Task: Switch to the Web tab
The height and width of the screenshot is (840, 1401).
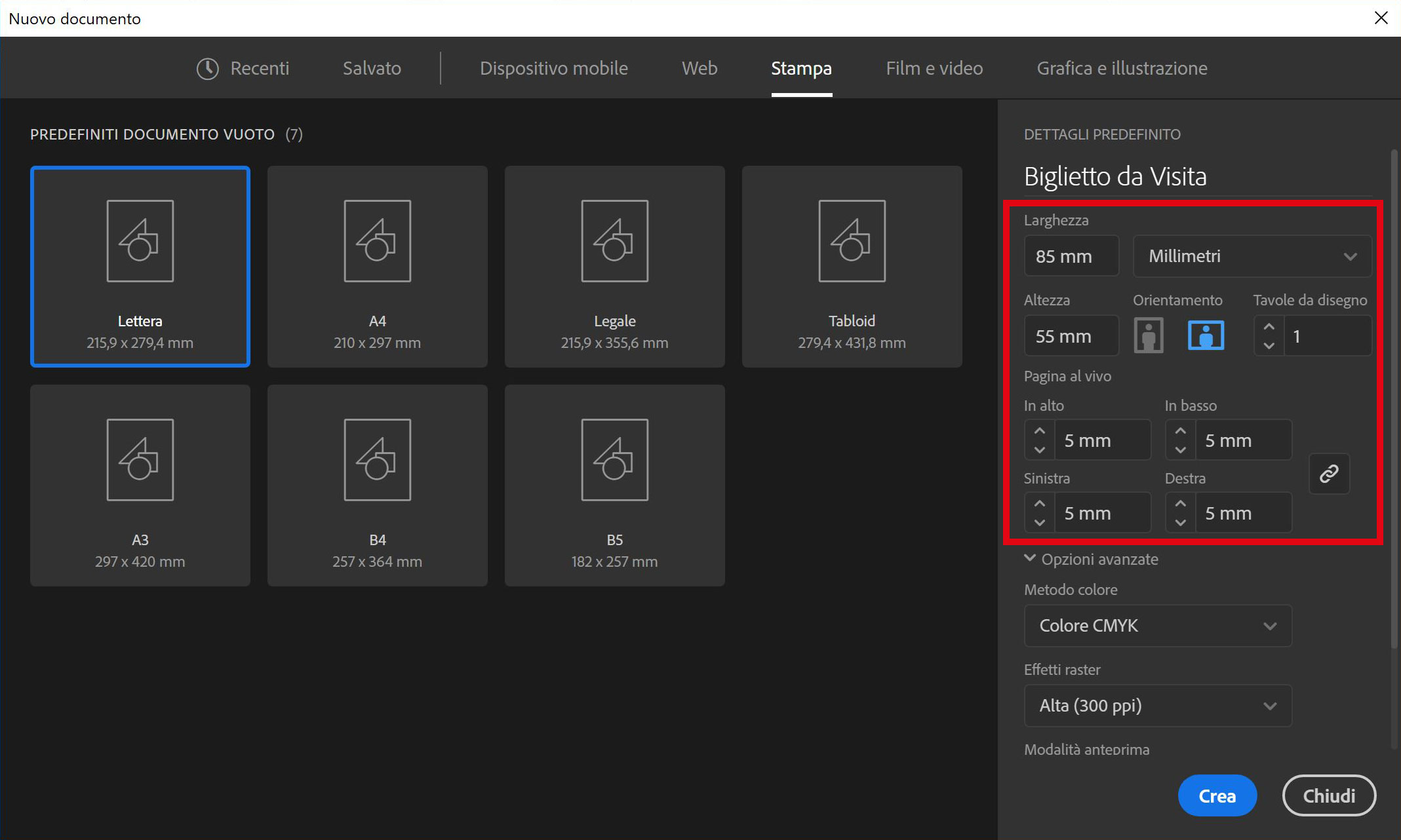Action: (699, 68)
